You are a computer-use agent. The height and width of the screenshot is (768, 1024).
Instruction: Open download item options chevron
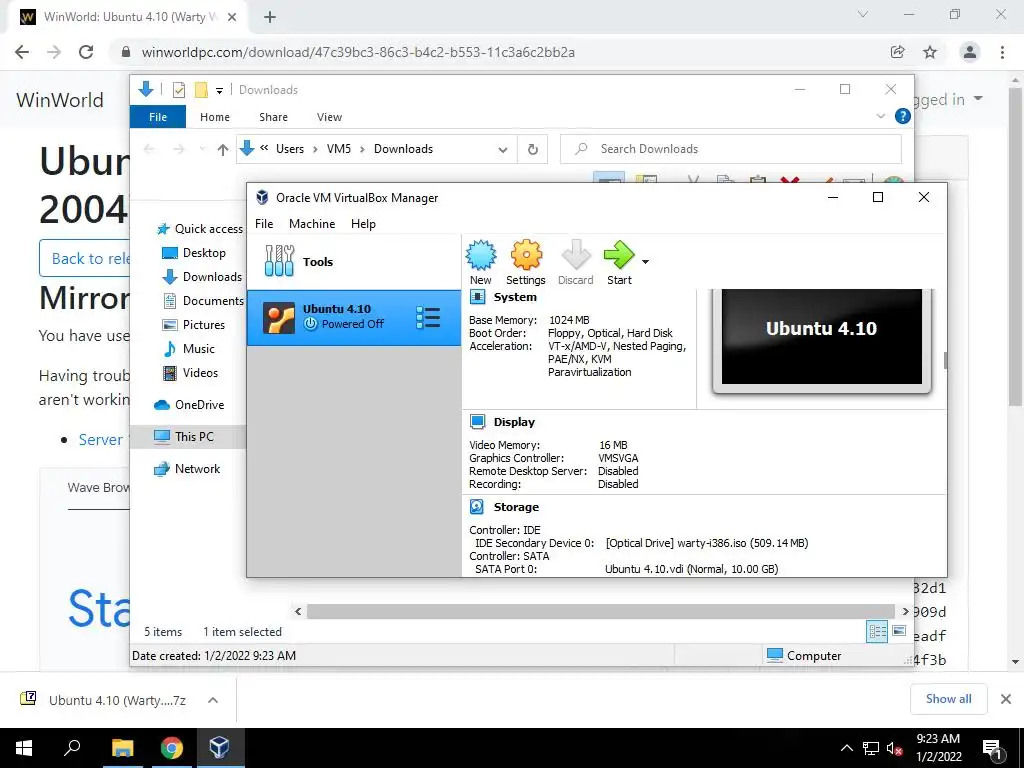213,700
